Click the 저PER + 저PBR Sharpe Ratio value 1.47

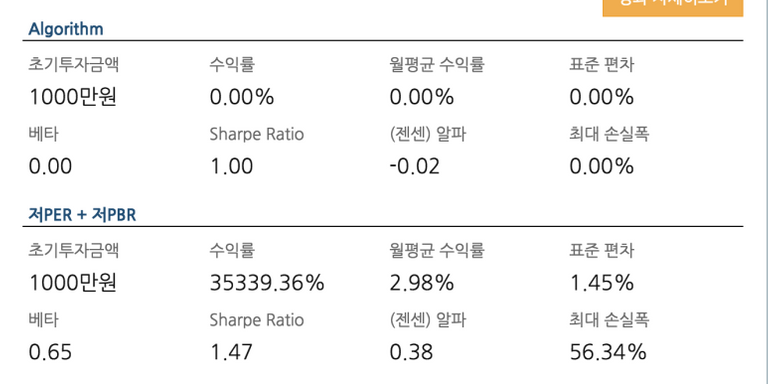(231, 352)
